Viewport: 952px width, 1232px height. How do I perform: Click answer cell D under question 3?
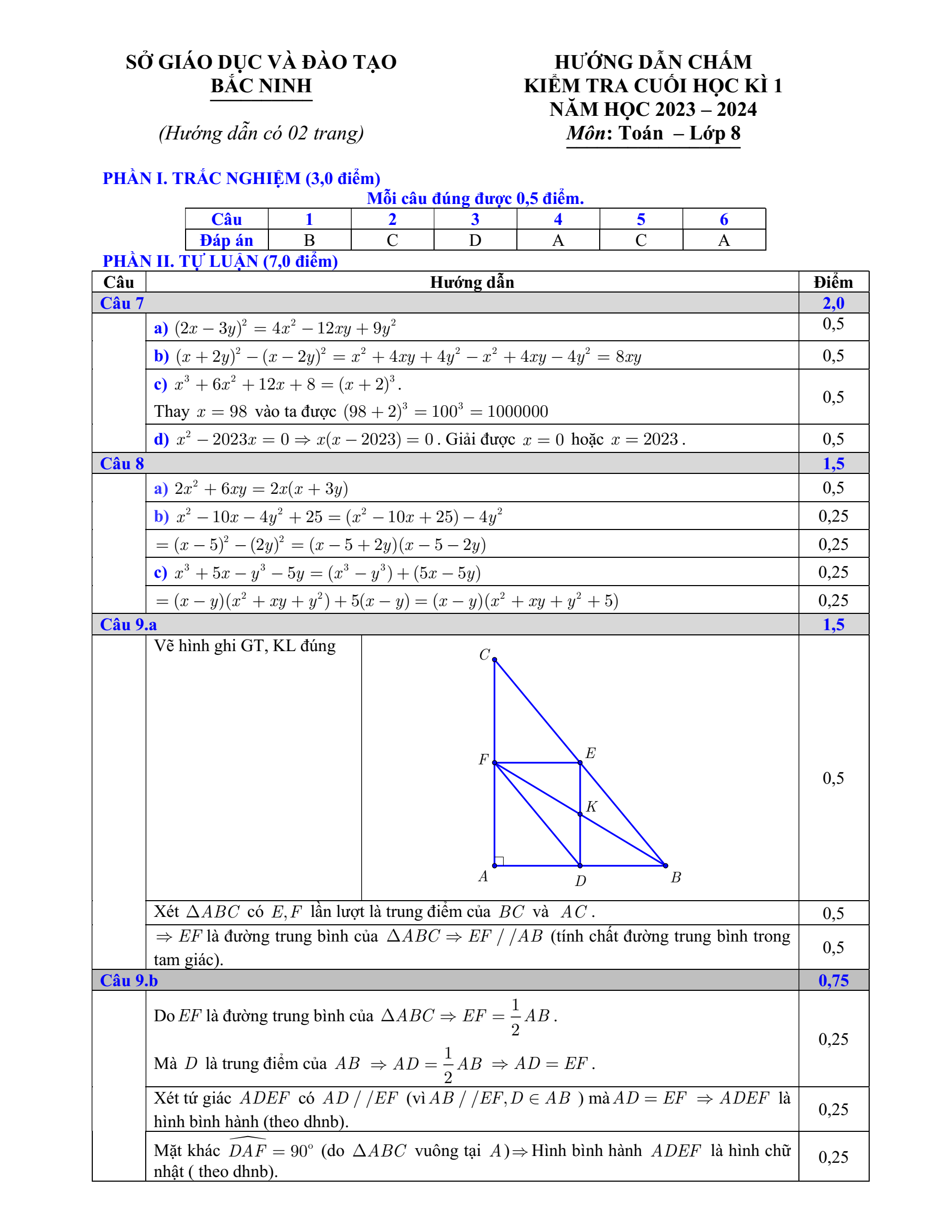click(475, 240)
